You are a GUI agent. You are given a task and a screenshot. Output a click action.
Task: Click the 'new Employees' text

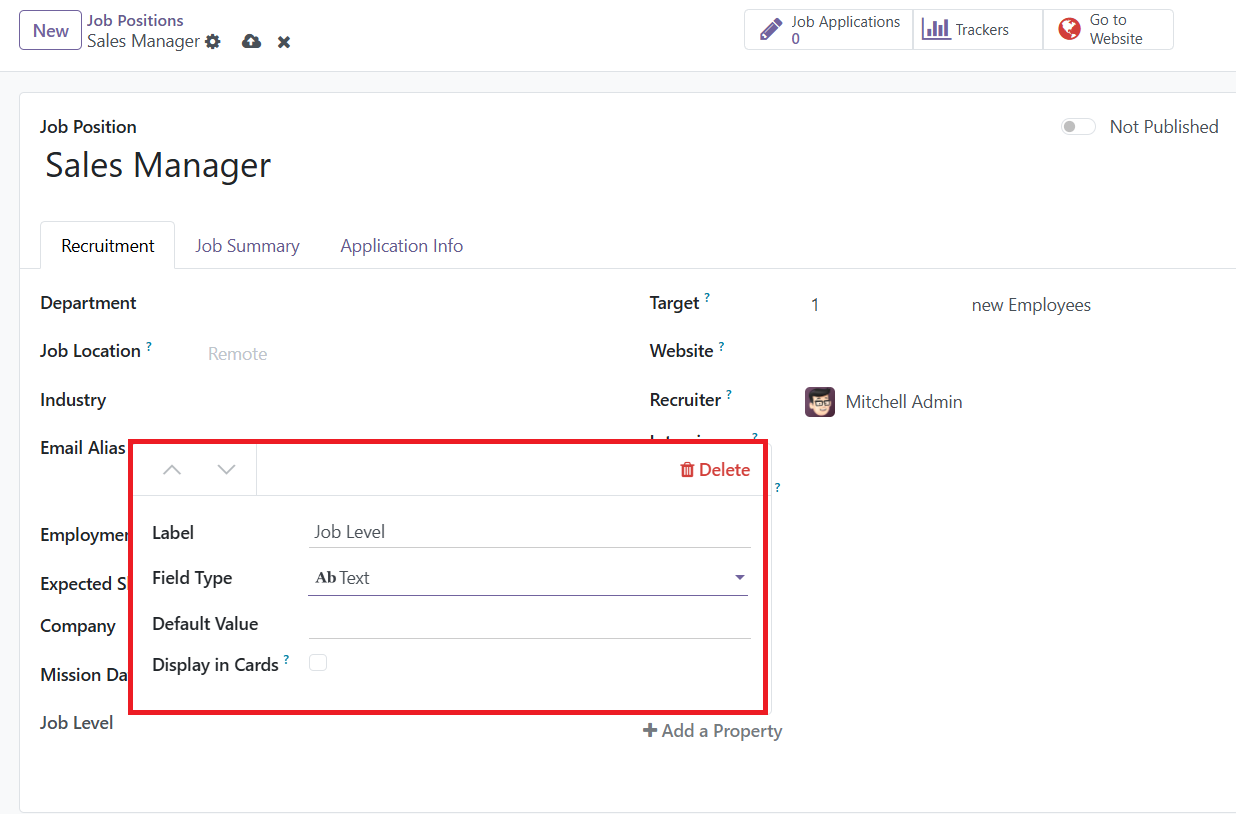[1031, 305]
